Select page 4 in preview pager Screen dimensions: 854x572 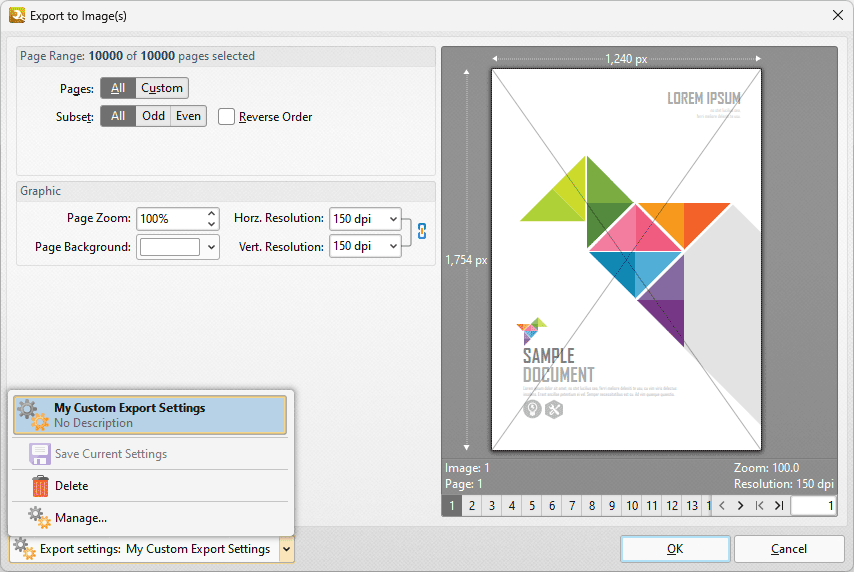512,506
